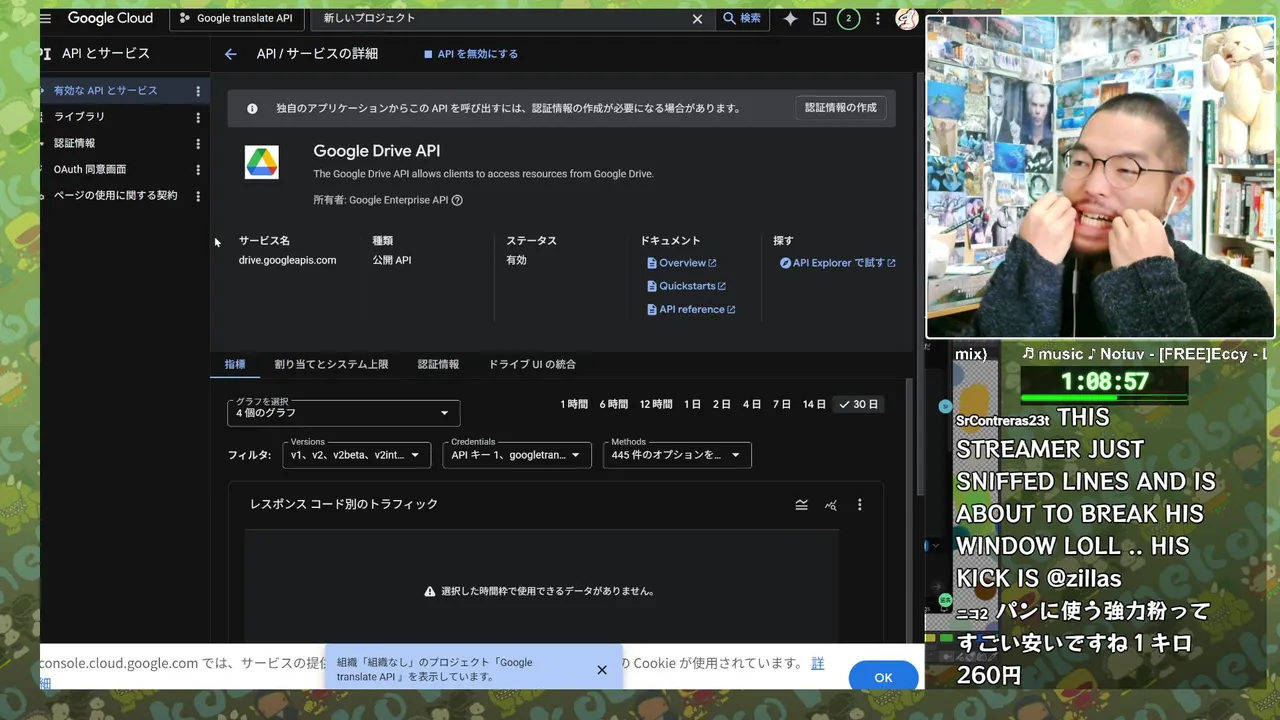
Task: Click the warning icon in no-data message
Action: tap(430, 591)
